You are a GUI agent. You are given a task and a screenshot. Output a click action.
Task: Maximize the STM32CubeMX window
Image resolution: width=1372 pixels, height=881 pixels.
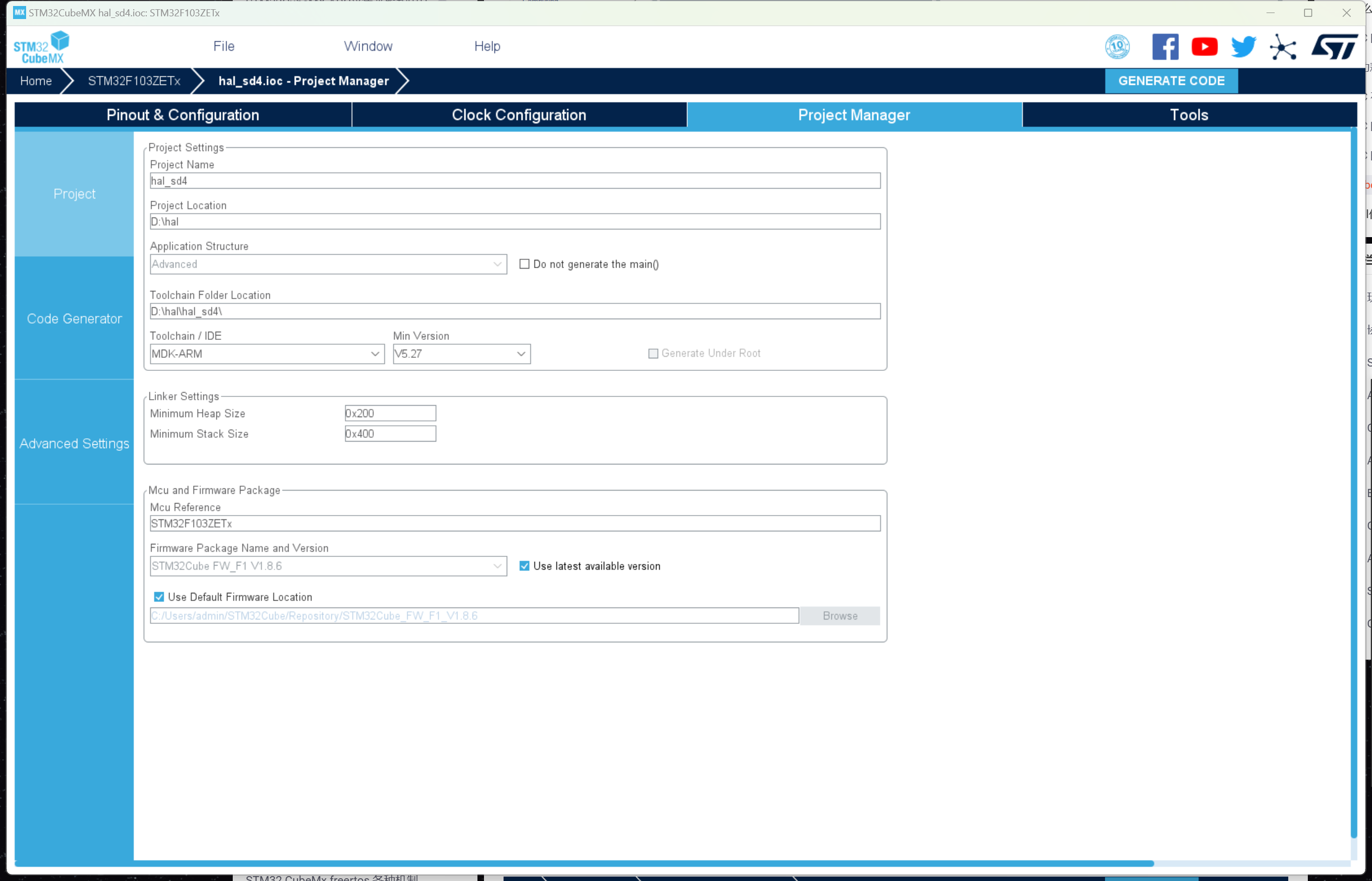[x=1308, y=13]
